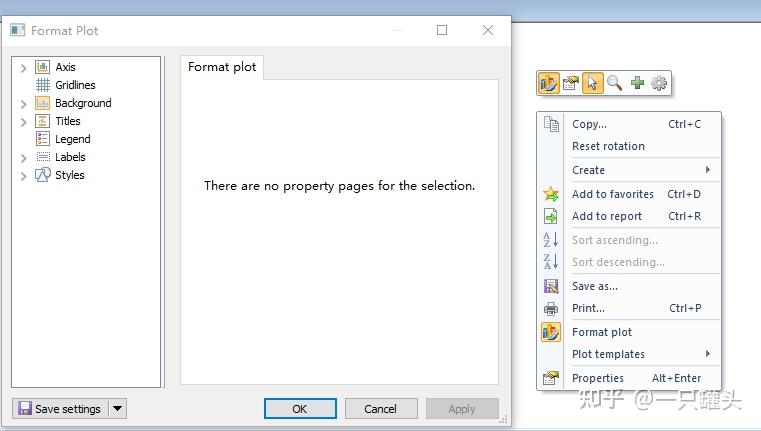Click the Save settings button

coord(59,408)
